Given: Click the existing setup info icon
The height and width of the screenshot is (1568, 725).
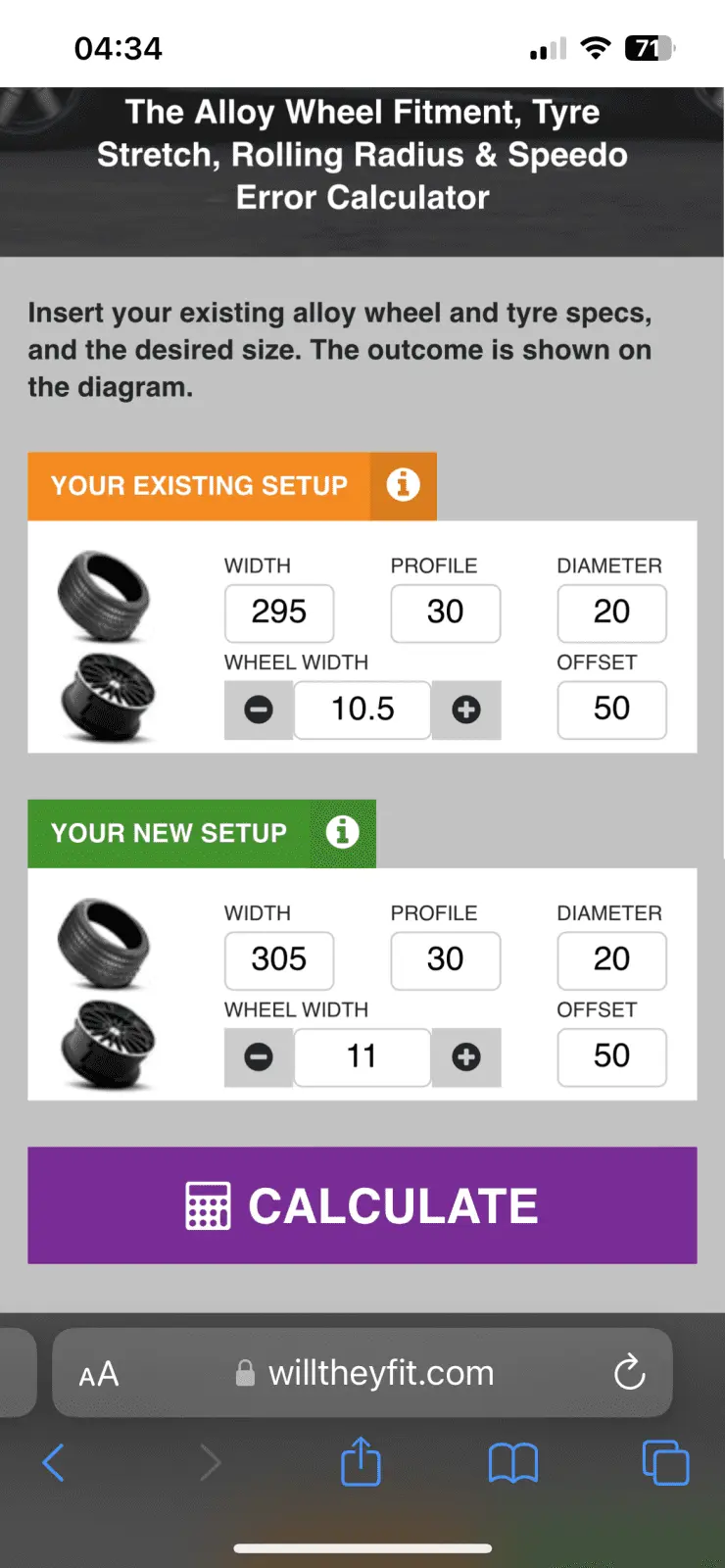Looking at the screenshot, I should click(403, 484).
